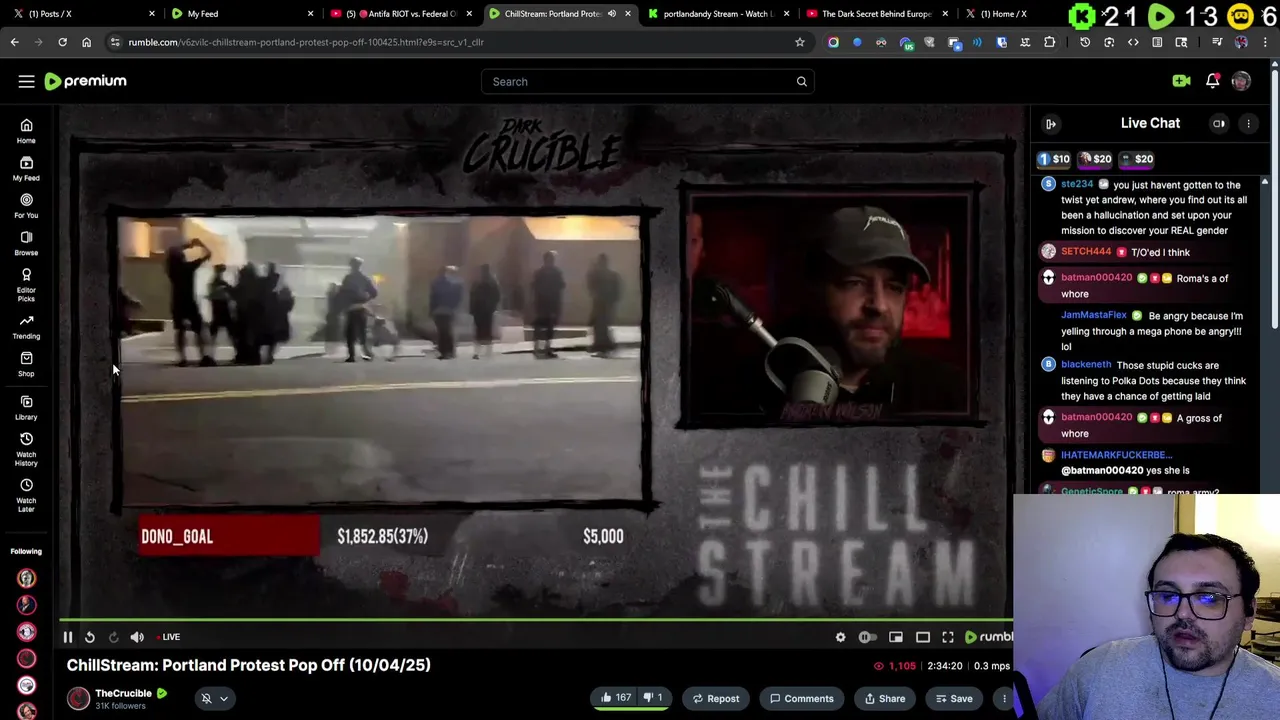The image size is (1280, 720).
Task: Reload the page in browser
Action: (62, 42)
